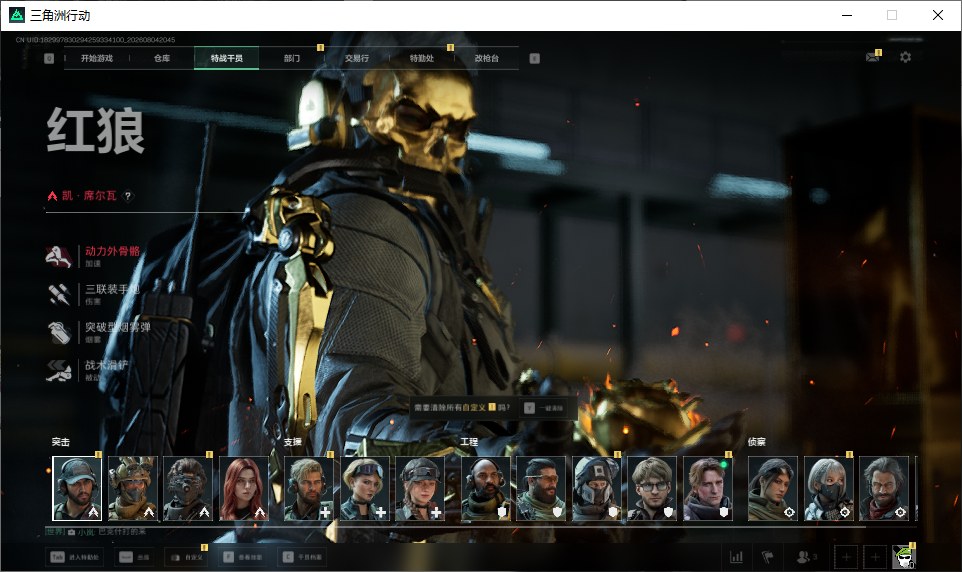962x572 pixels.
Task: Select the engineer with full white helmet
Action: [x=596, y=489]
